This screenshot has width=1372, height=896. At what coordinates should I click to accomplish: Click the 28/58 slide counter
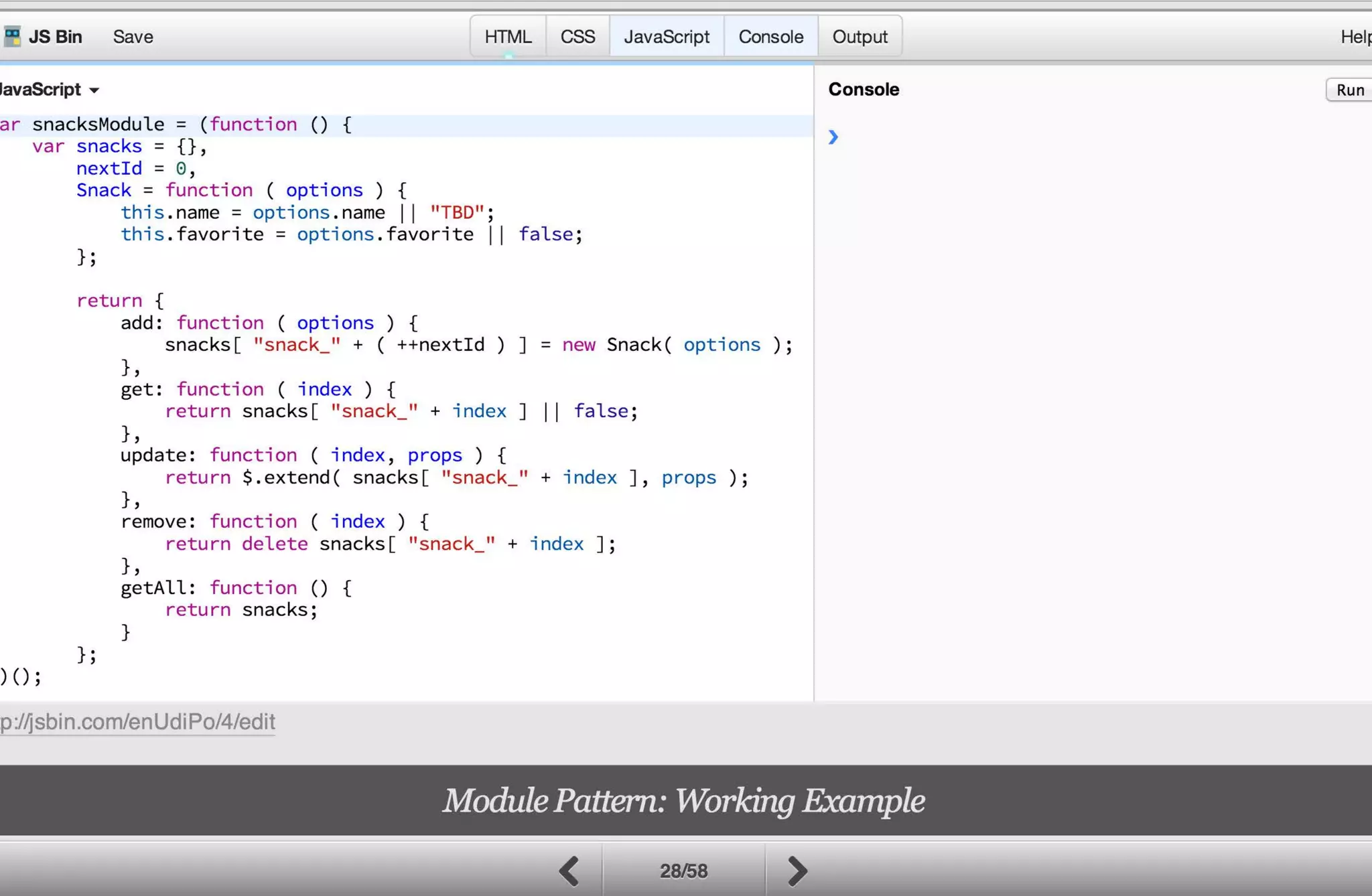[x=683, y=871]
